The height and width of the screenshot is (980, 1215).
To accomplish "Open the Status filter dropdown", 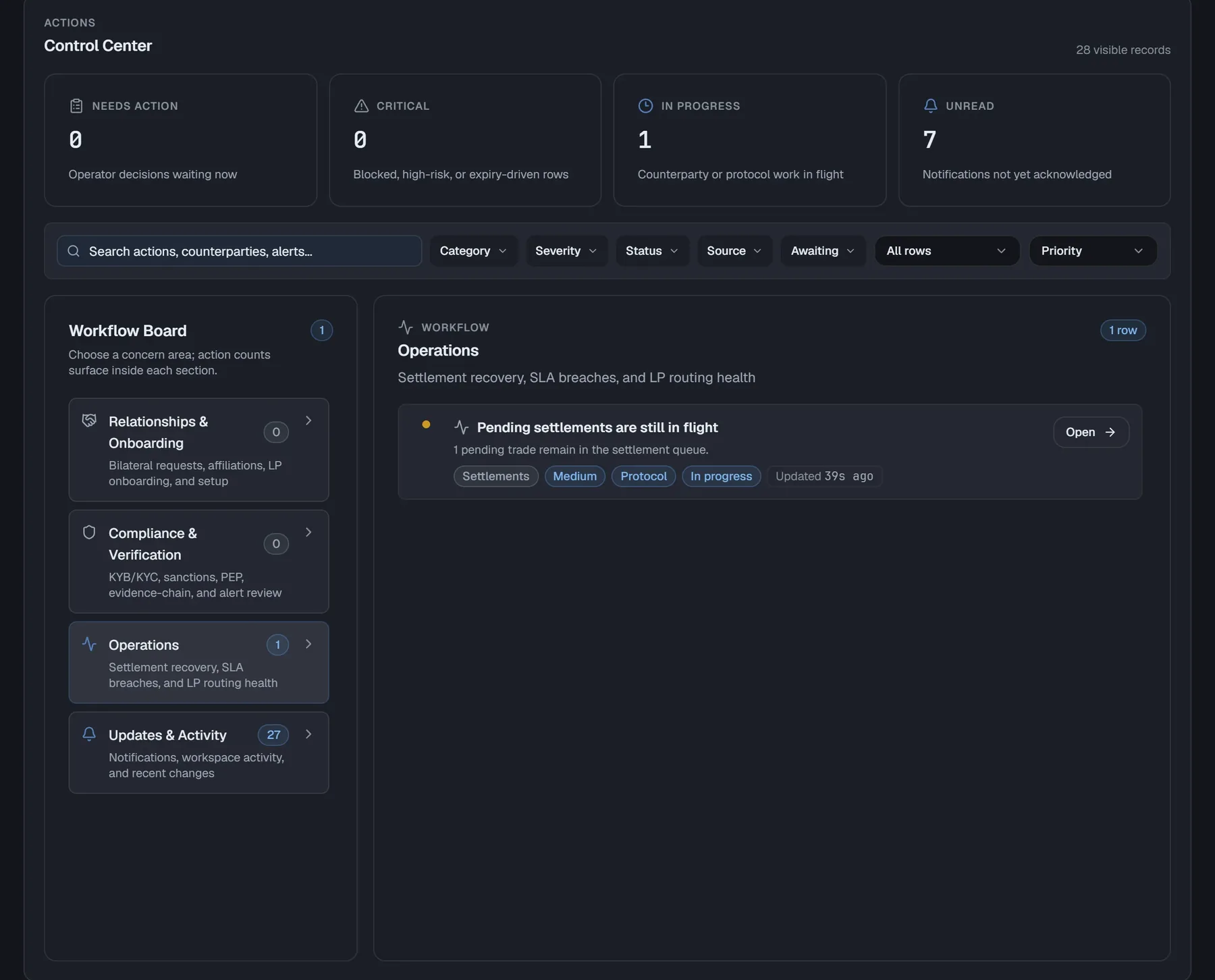I will coord(652,251).
